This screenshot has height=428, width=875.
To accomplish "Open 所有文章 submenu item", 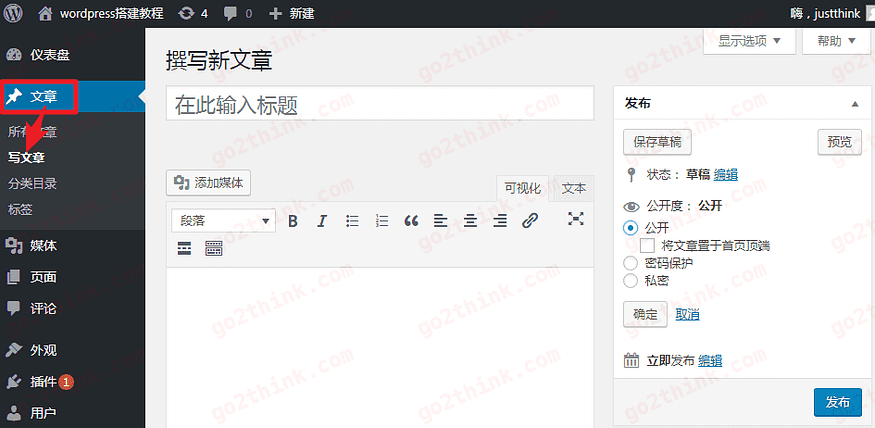I will pyautogui.click(x=32, y=132).
